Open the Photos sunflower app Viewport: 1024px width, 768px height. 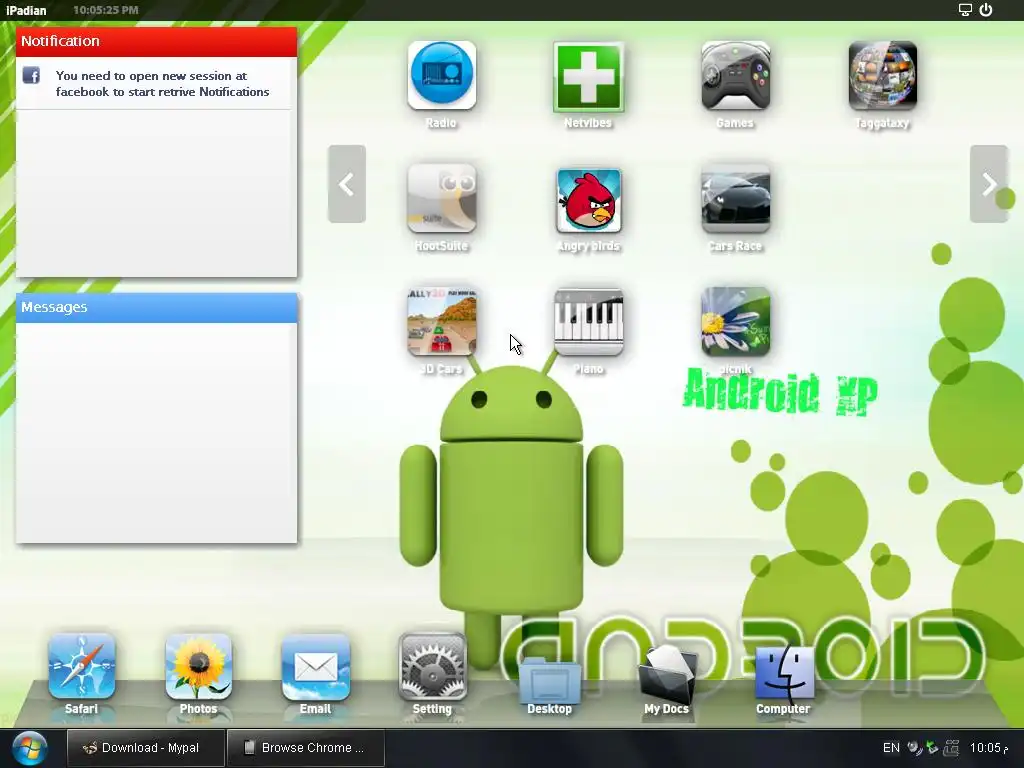(x=199, y=667)
